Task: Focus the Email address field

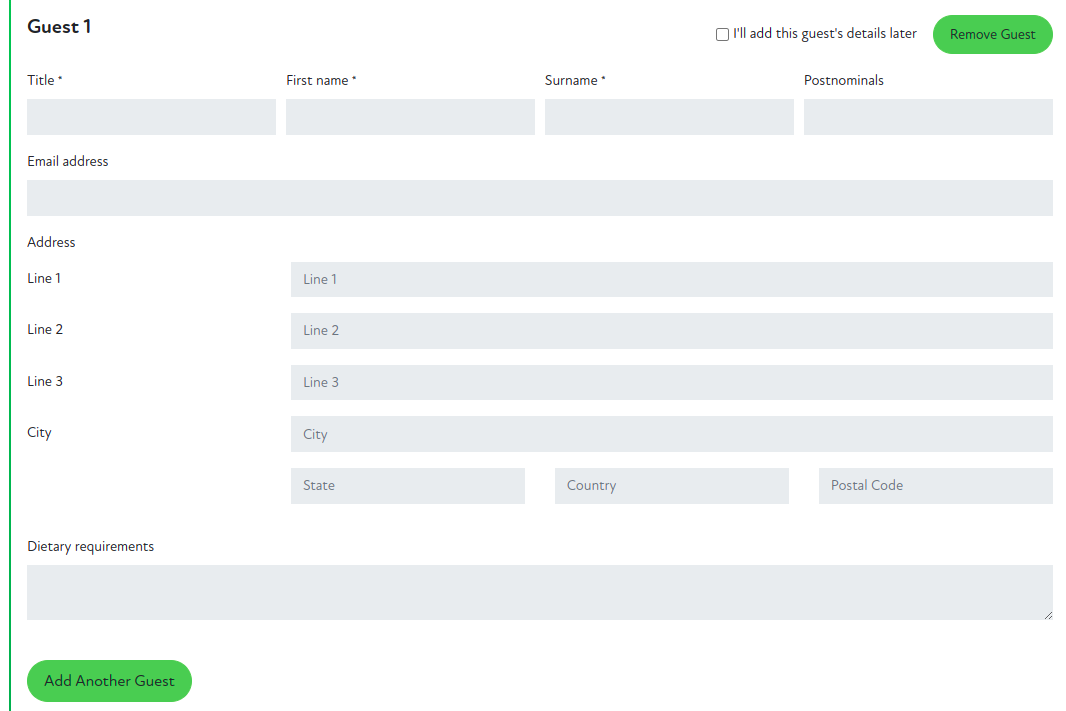Action: pos(540,198)
